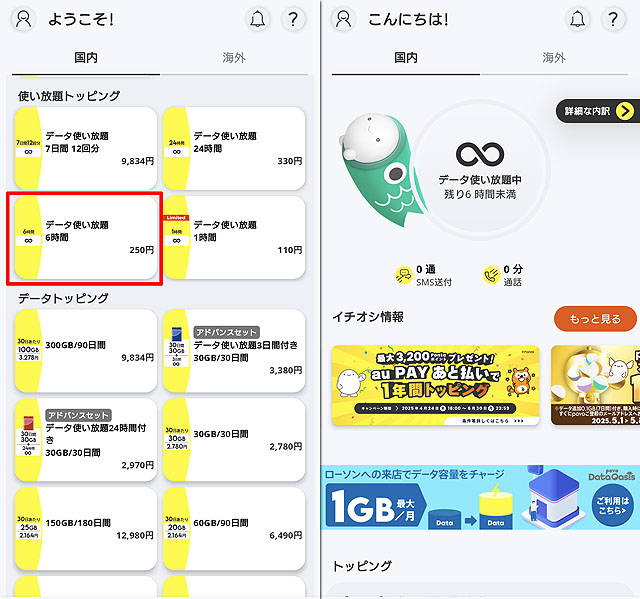Select データ使い放題 6時間 250円 topping
This screenshot has height=599, width=640.
(x=86, y=238)
